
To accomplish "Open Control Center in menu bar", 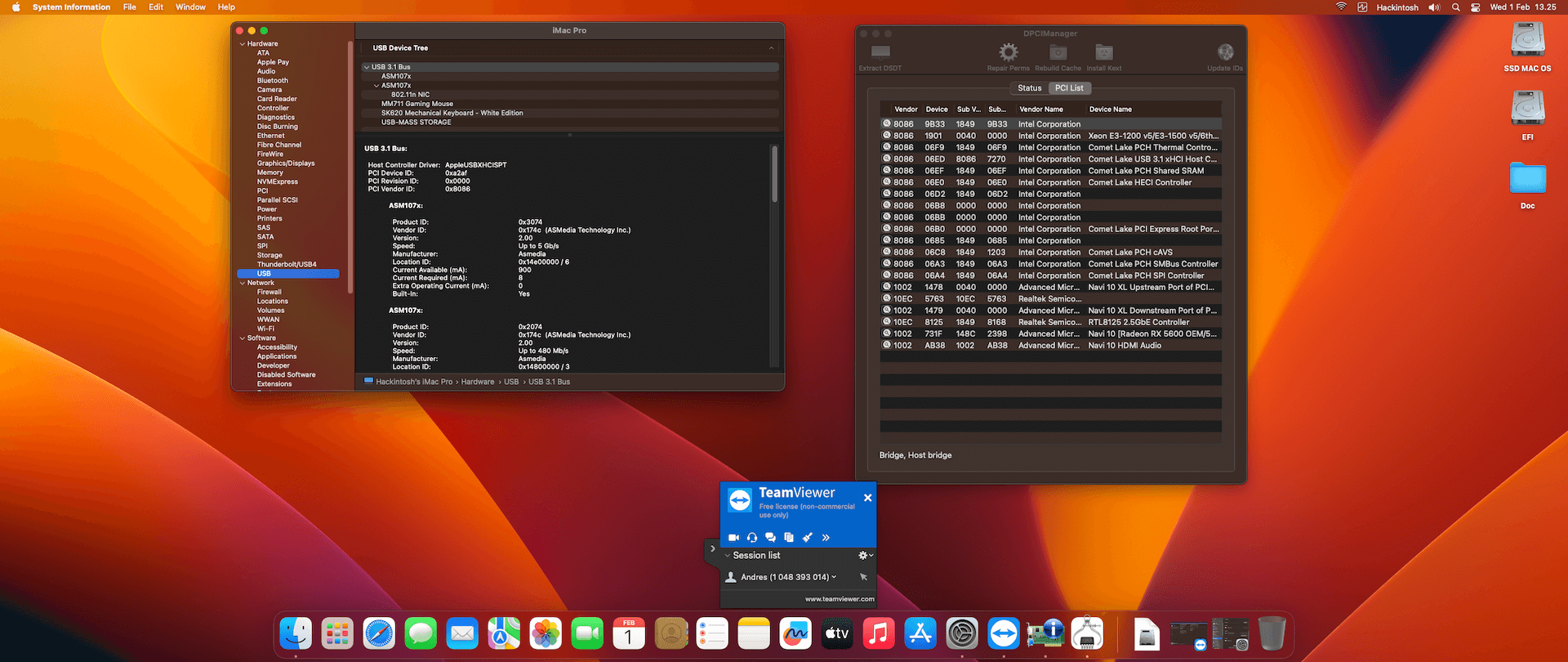I will 1475,7.
